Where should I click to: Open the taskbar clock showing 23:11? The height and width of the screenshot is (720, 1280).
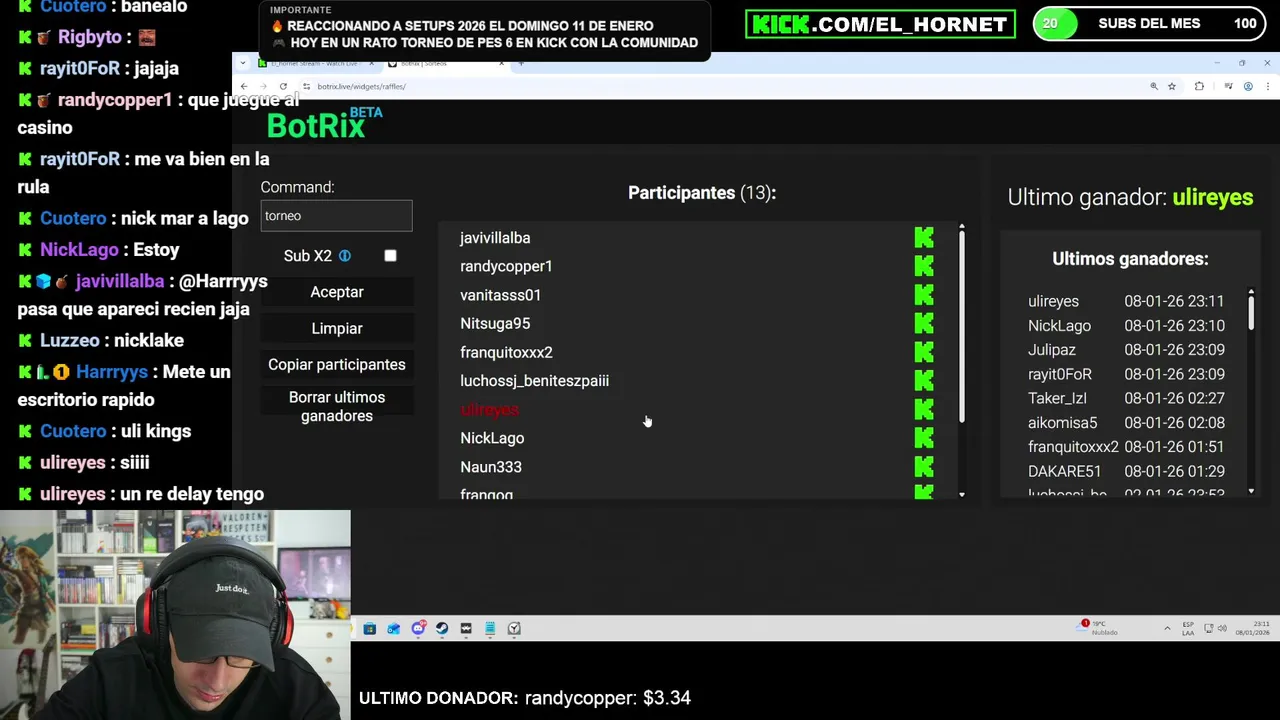(1253, 628)
